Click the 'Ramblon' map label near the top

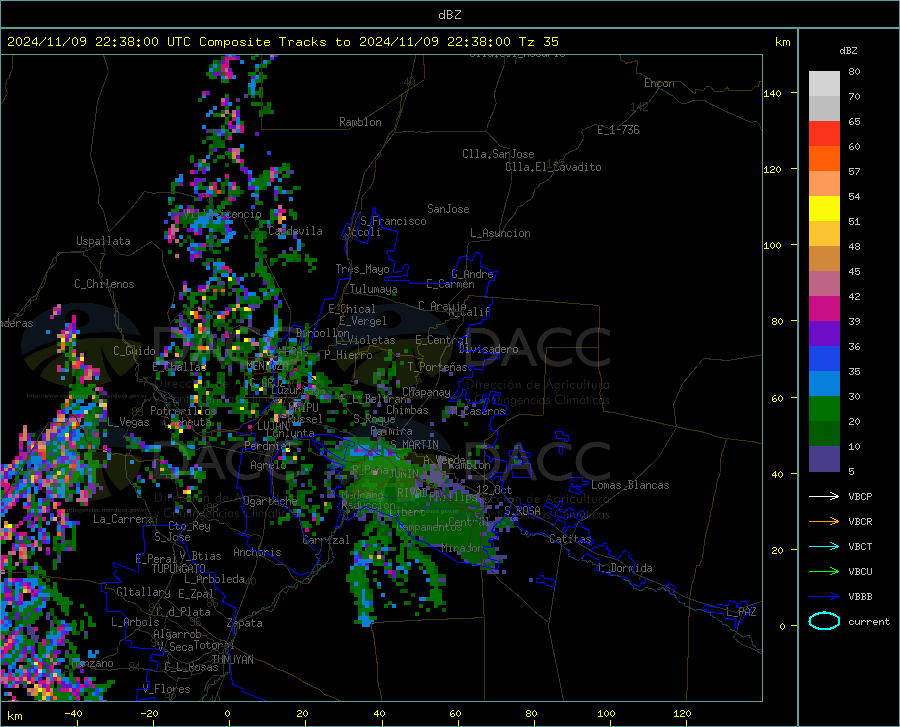pyautogui.click(x=360, y=122)
